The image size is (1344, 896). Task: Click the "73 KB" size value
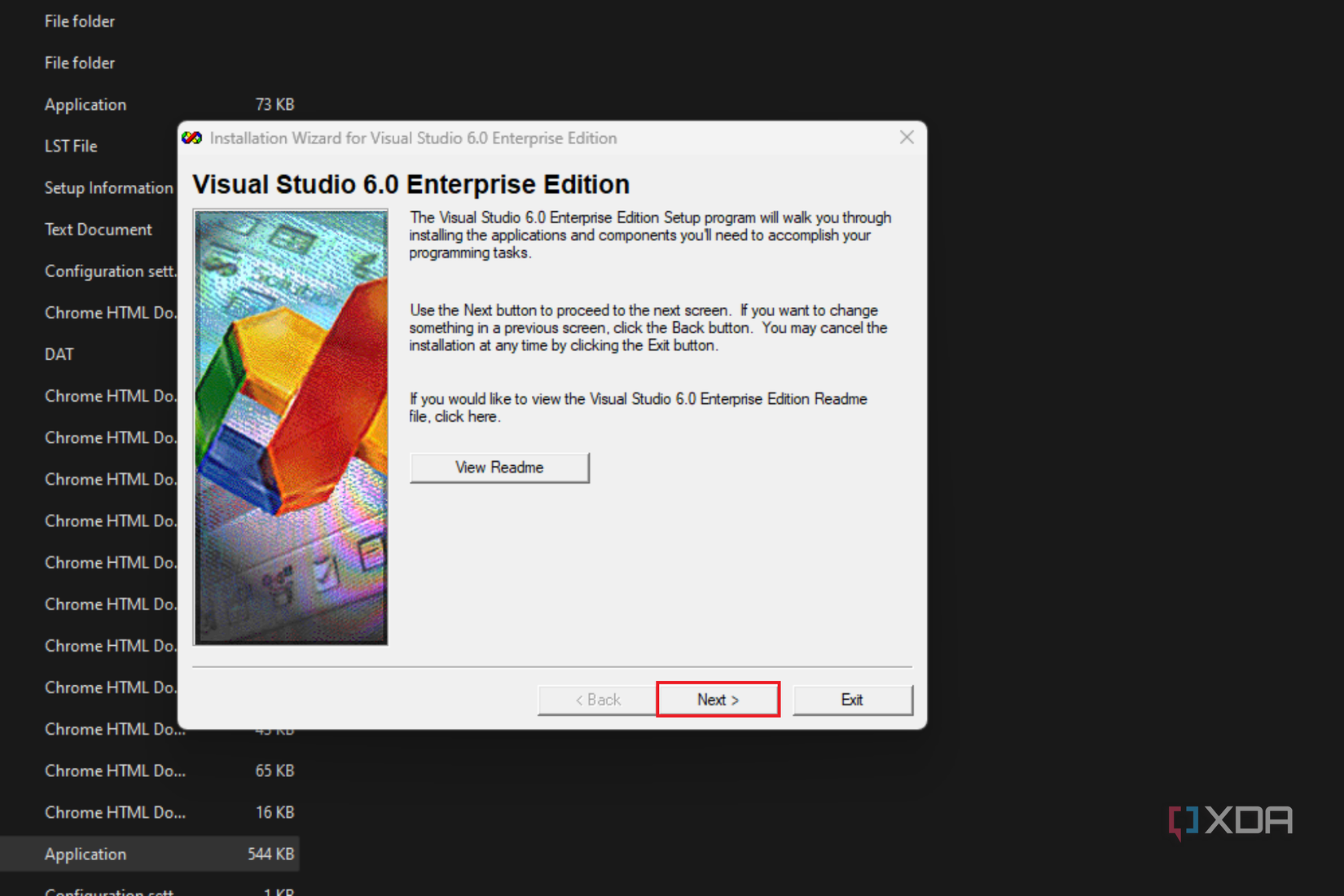coord(275,105)
